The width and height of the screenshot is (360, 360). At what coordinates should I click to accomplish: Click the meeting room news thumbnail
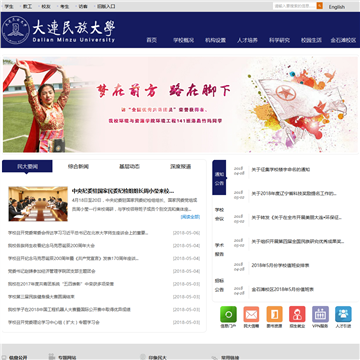pyautogui.click(x=38, y=204)
